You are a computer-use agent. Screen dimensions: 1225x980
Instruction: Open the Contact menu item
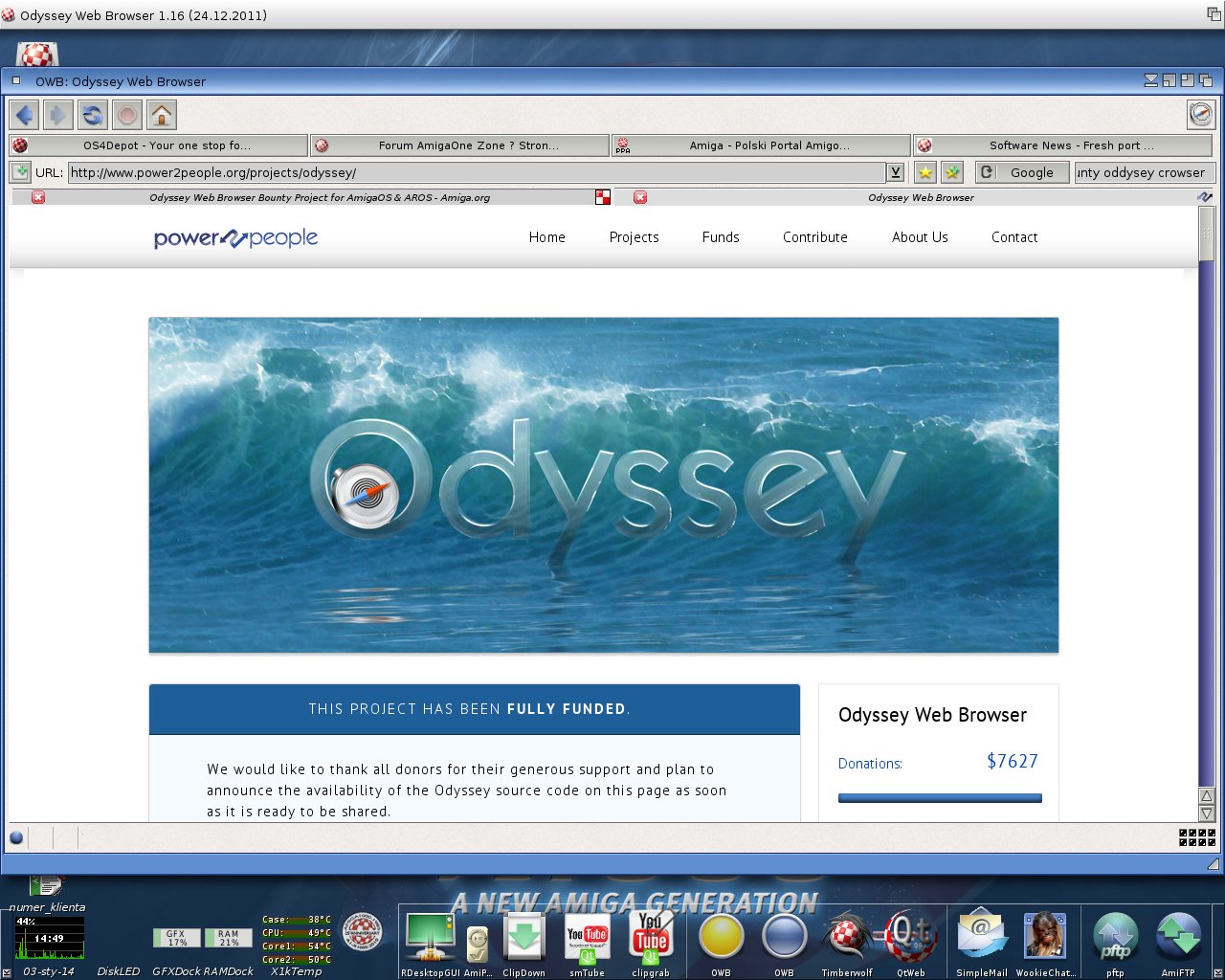tap(1014, 237)
